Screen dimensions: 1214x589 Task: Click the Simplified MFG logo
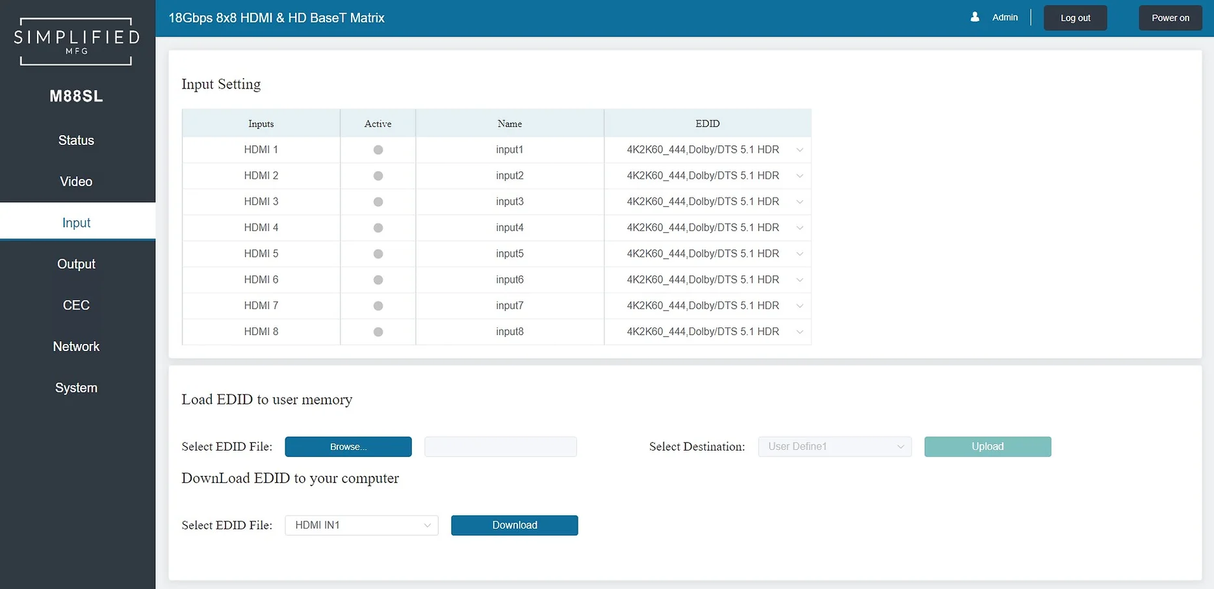[77, 40]
